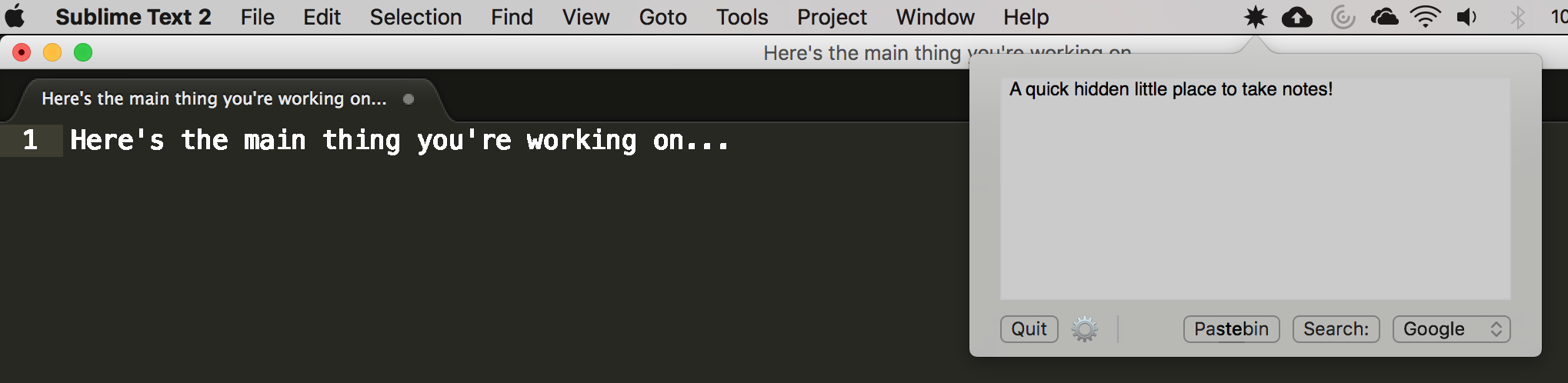Open the dark cloud menu bar icon

coord(1384,16)
